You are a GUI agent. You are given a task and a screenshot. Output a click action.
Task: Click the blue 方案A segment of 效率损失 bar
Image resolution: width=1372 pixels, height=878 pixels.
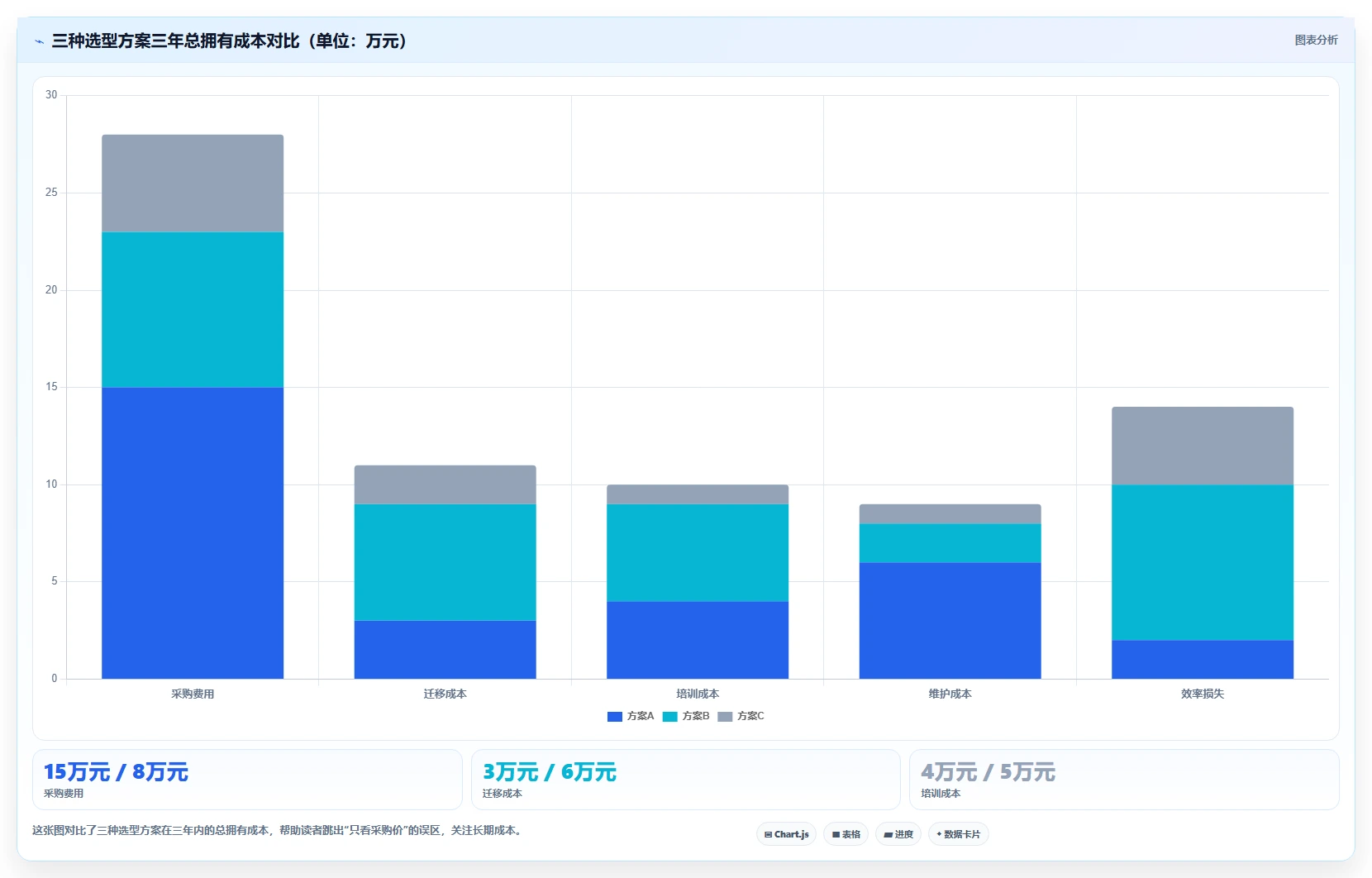click(x=1203, y=660)
